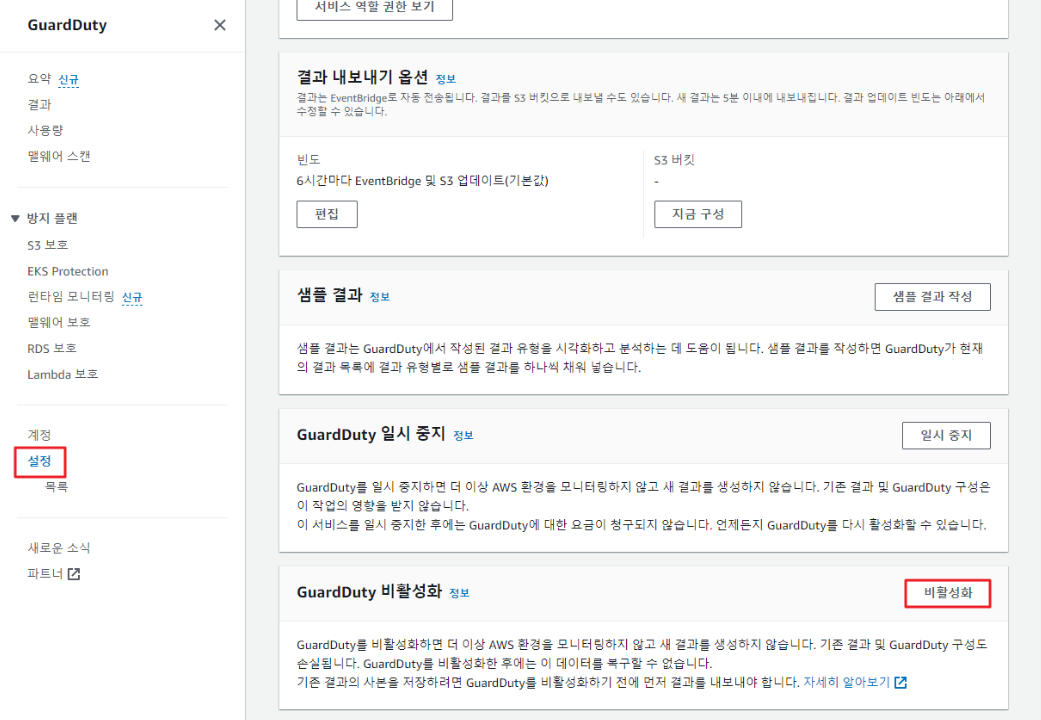The height and width of the screenshot is (720, 1041).
Task: Click GuardDuty title in sidebar header
Action: tap(67, 25)
